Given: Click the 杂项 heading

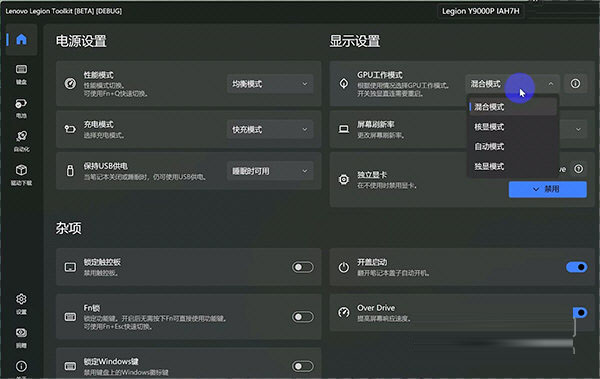Looking at the screenshot, I should click(68, 228).
